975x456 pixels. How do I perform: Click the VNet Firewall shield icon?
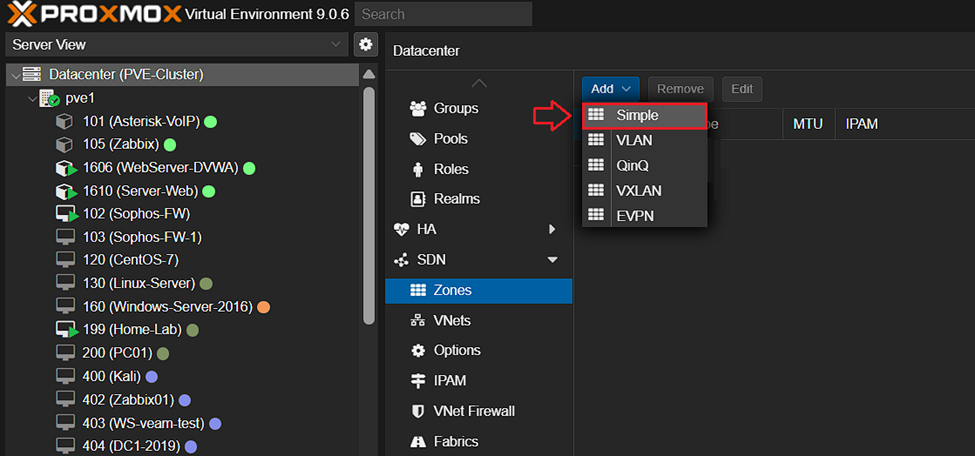pos(418,411)
